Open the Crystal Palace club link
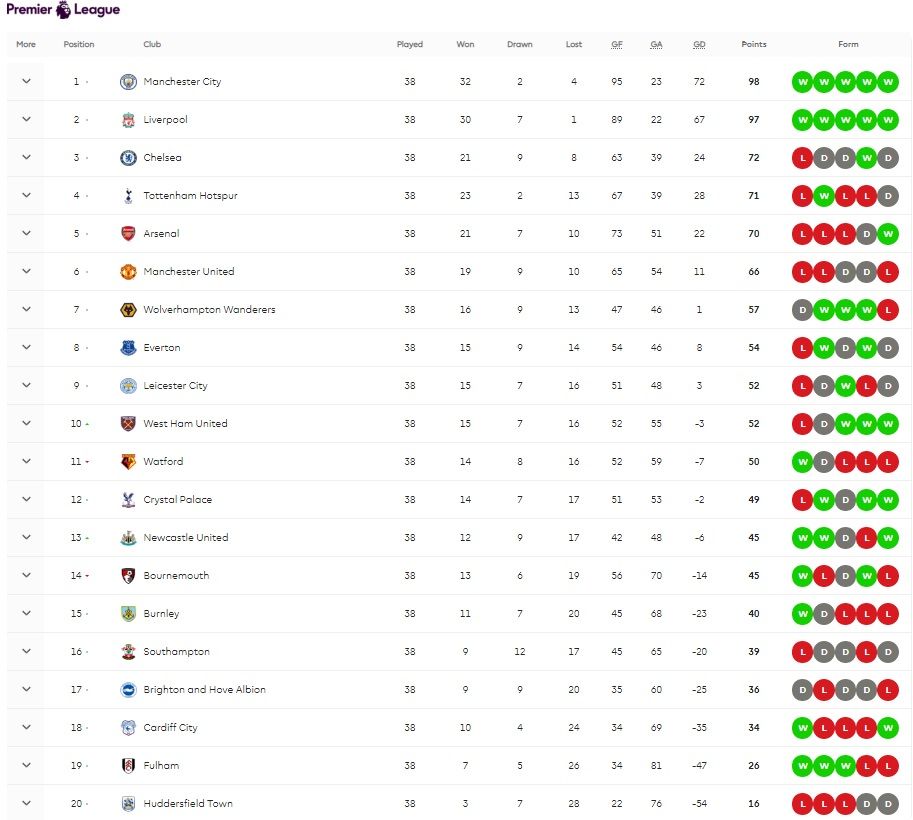Viewport: 913px width, 820px height. click(x=178, y=500)
